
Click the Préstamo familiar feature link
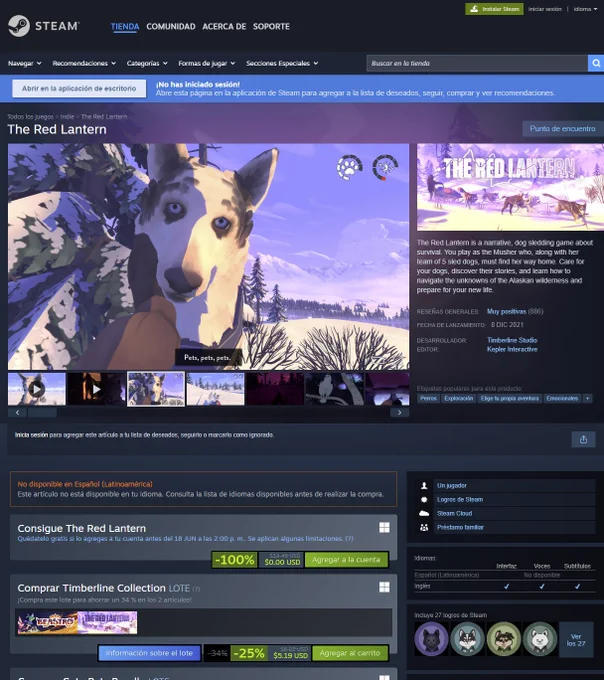[460, 527]
